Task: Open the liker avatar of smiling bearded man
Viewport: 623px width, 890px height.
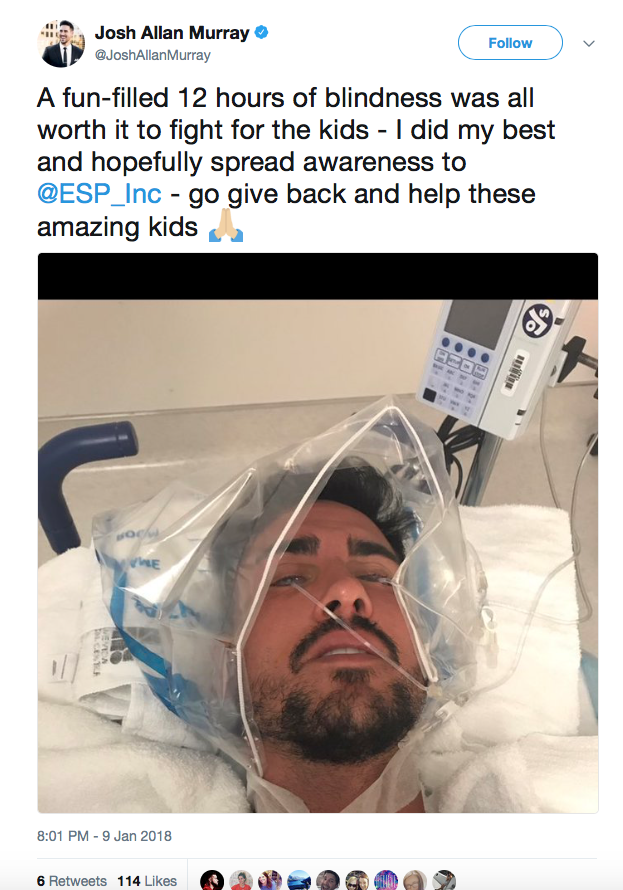Action: click(328, 880)
